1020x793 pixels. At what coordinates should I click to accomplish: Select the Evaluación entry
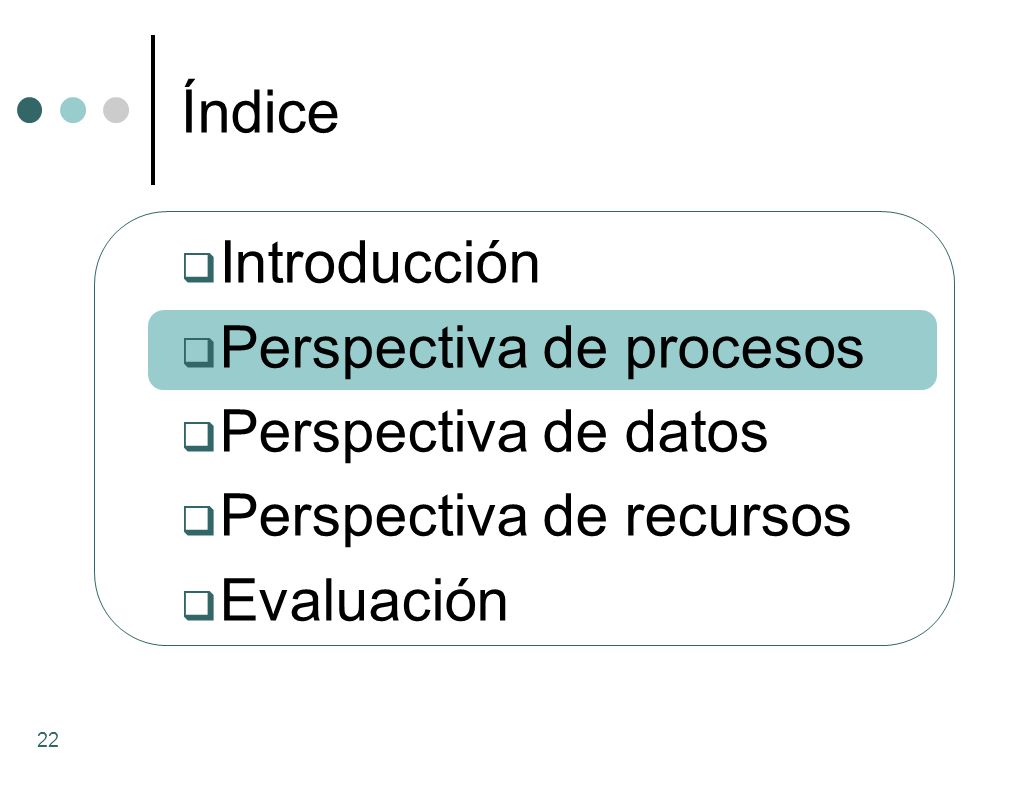coord(364,600)
